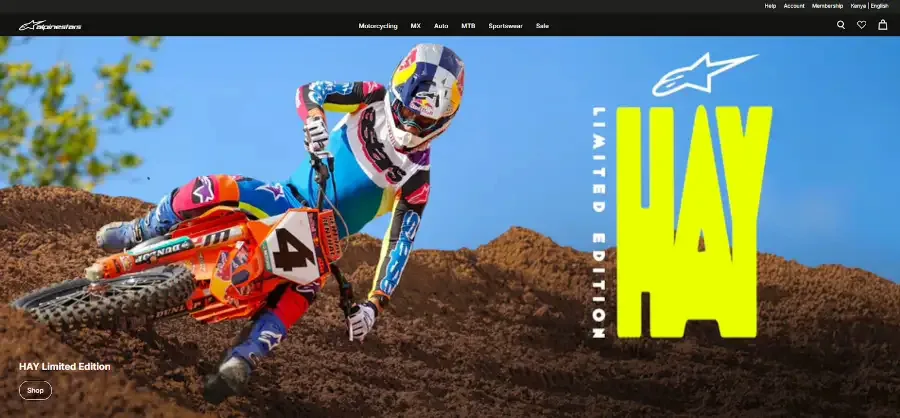Click the HAY Limited Edition heading
The width and height of the screenshot is (900, 418).
(x=65, y=366)
